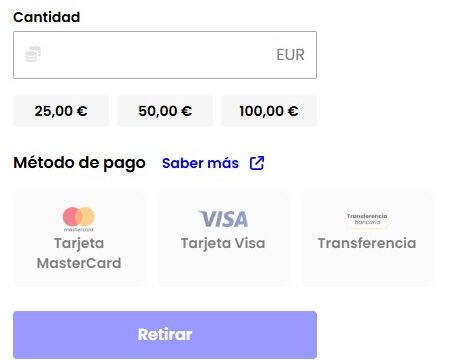Click blank area inside the Visa card
The height and width of the screenshot is (360, 474).
click(223, 268)
